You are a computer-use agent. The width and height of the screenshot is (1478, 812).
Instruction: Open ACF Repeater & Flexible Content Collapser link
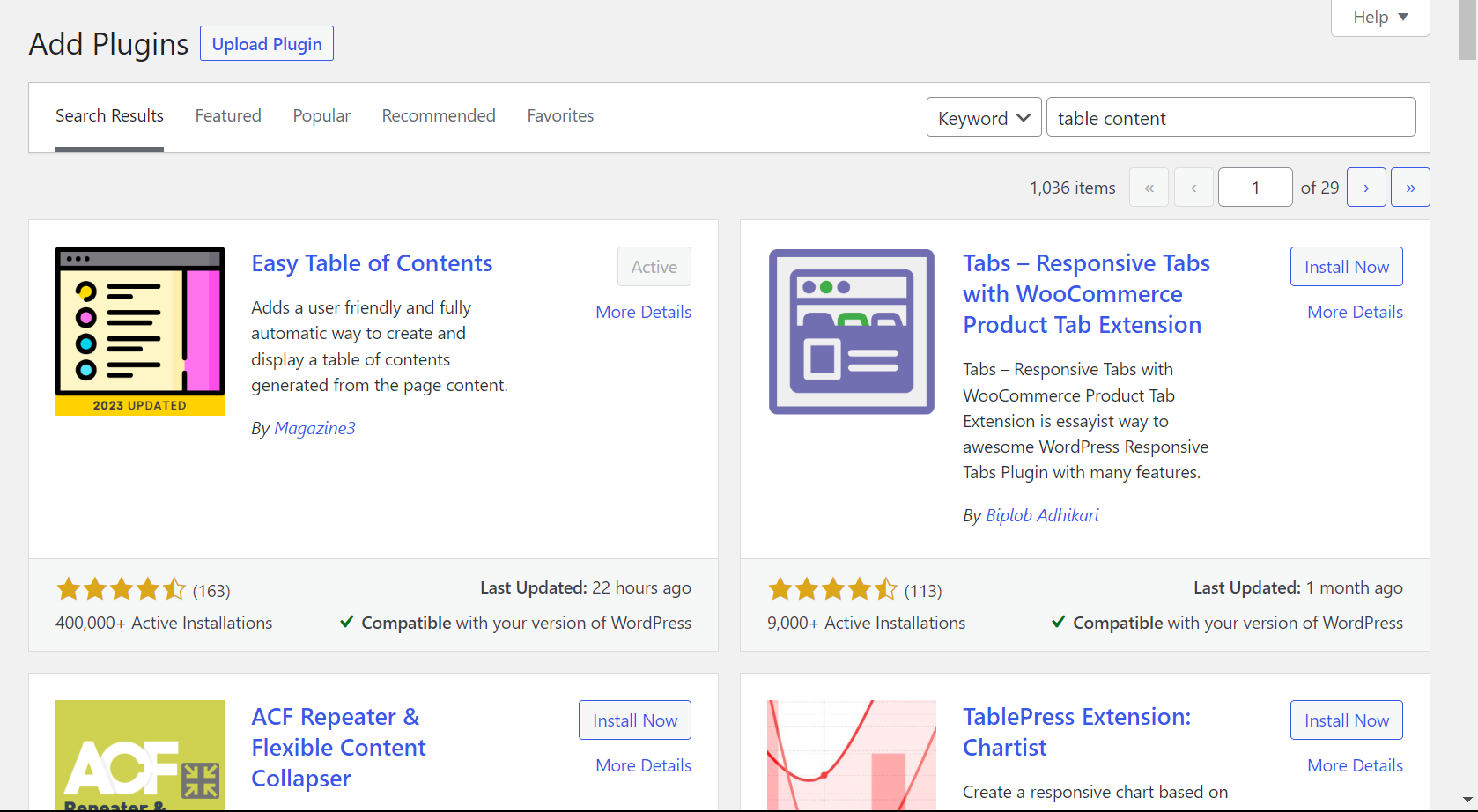[x=338, y=748]
